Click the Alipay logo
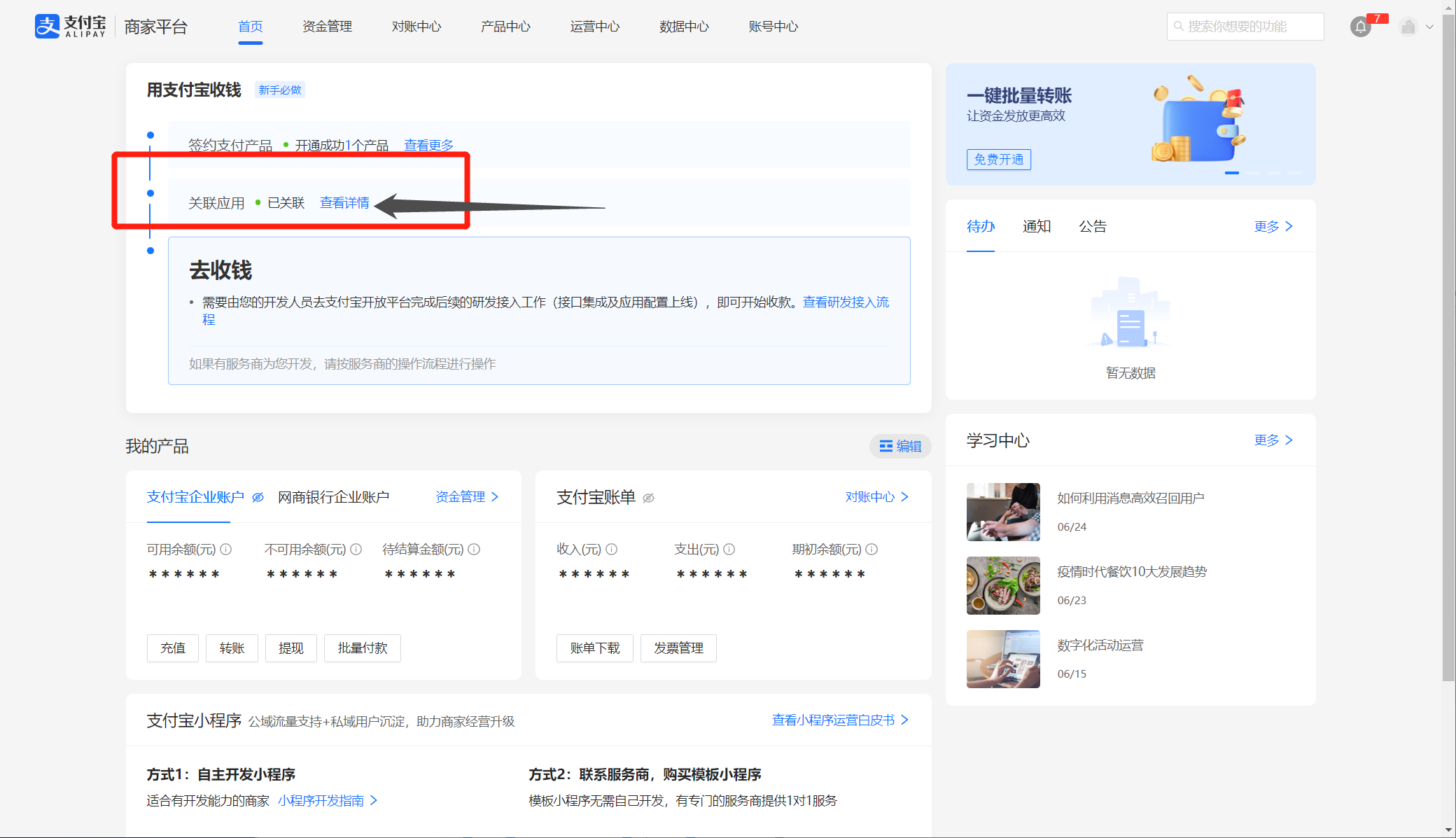This screenshot has height=838, width=1456. tap(70, 26)
